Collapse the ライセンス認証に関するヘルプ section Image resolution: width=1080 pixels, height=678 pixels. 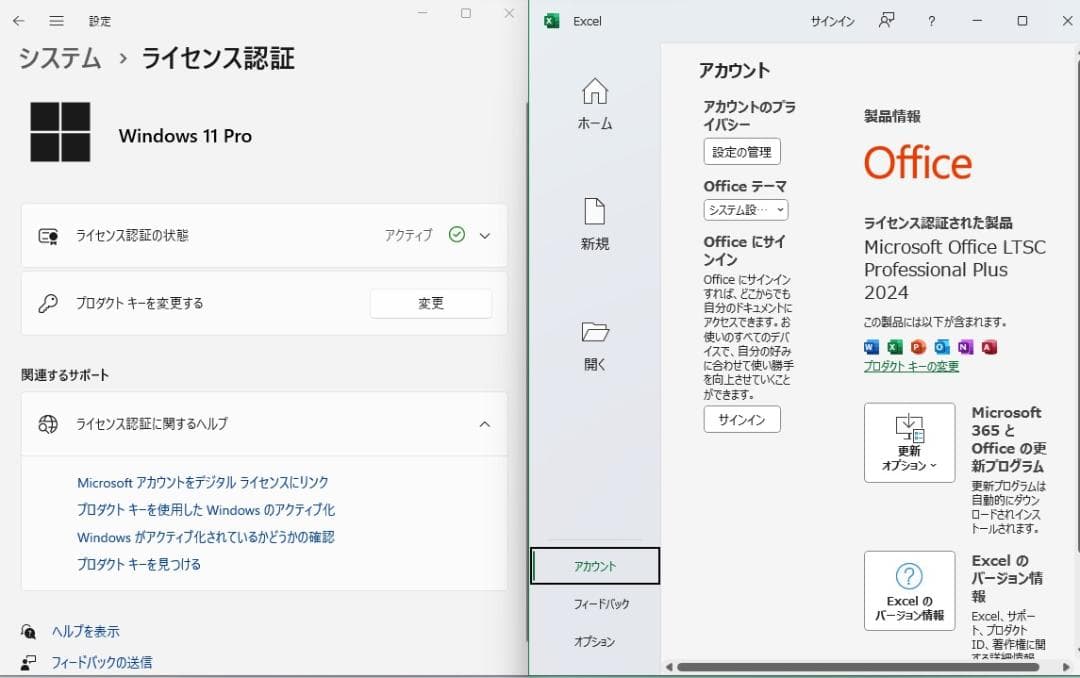coord(484,424)
